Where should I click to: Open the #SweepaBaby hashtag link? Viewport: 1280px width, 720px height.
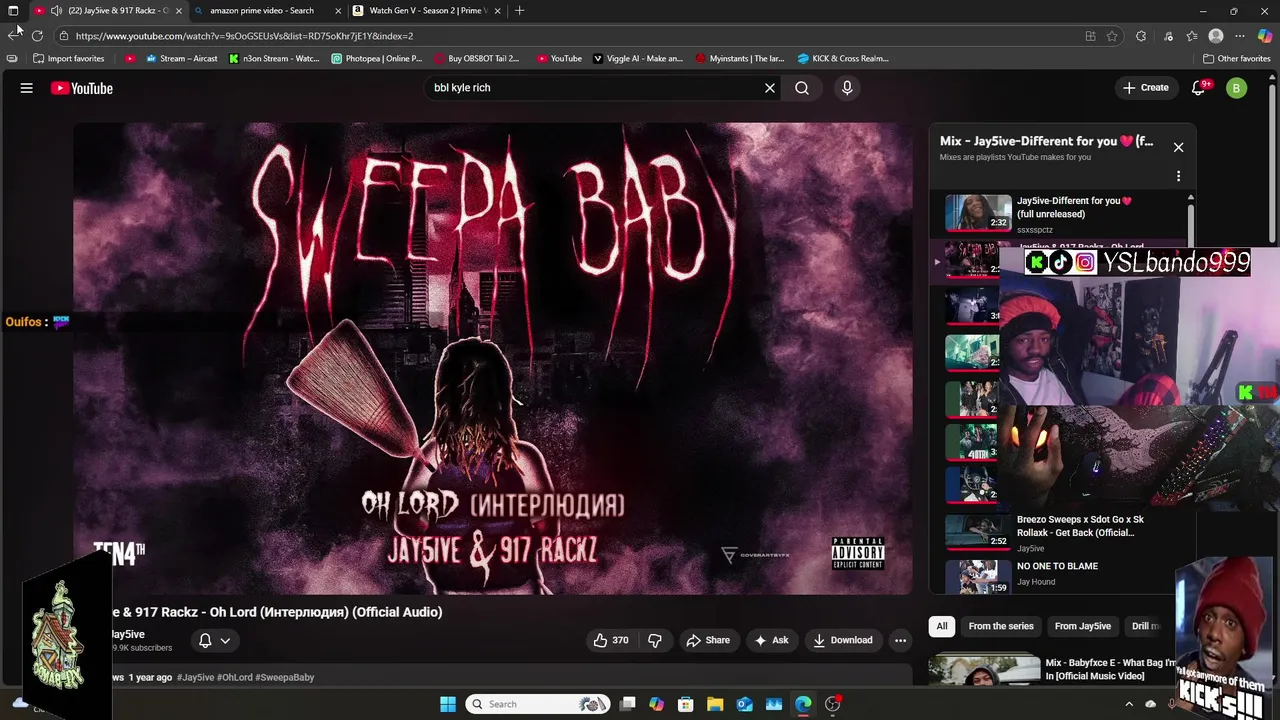[285, 678]
